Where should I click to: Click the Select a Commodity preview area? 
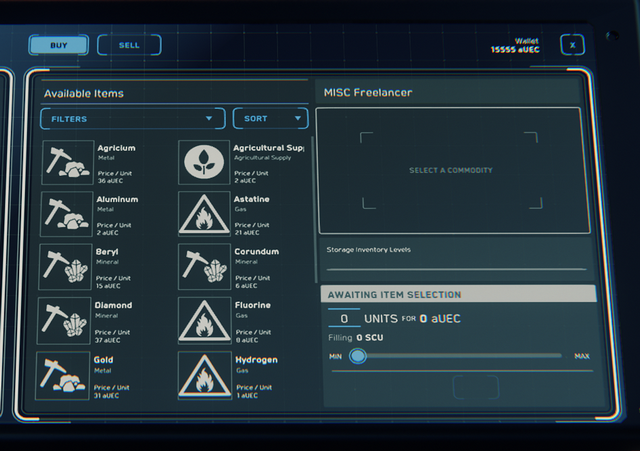click(454, 170)
